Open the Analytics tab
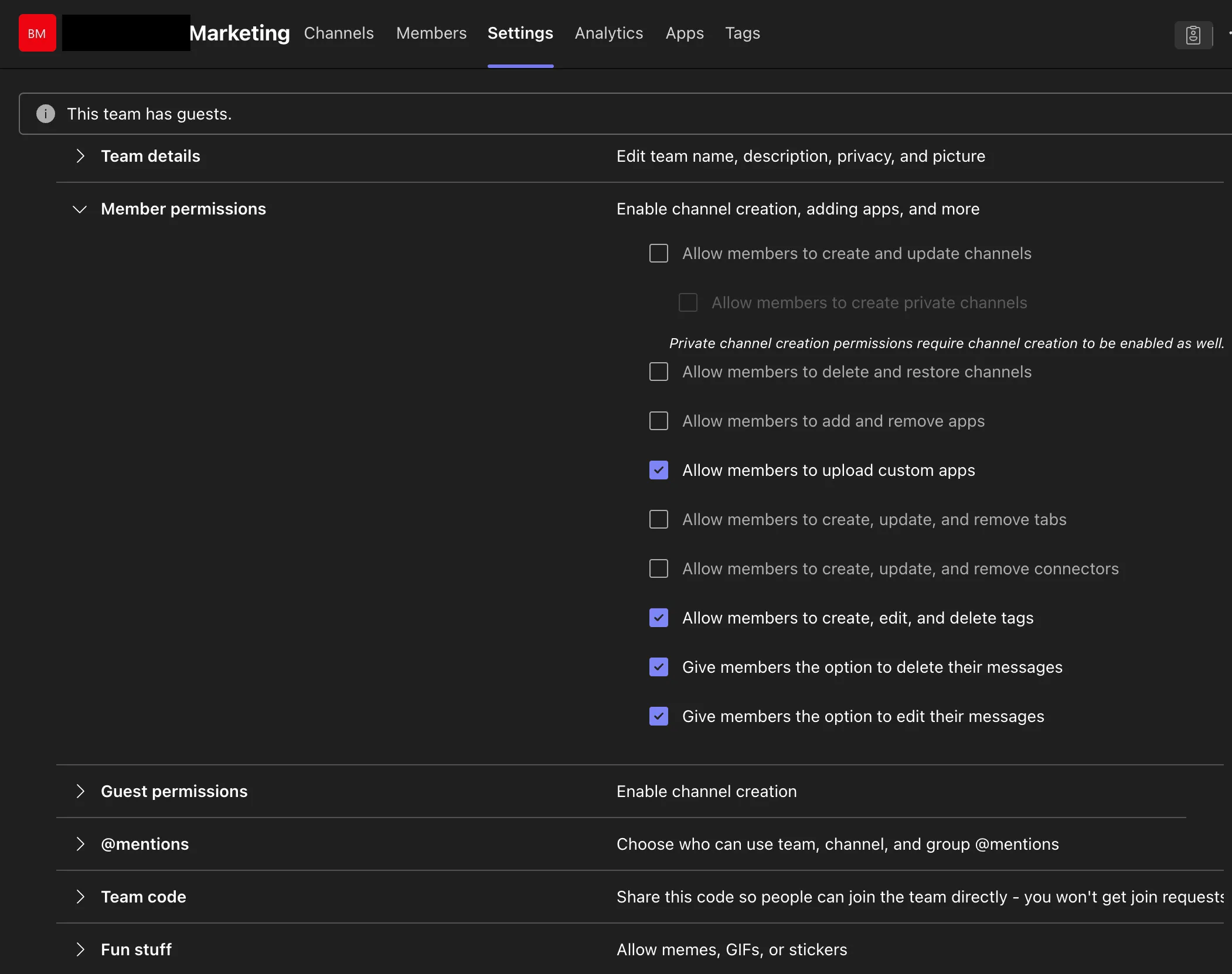This screenshot has width=1232, height=974. click(609, 33)
